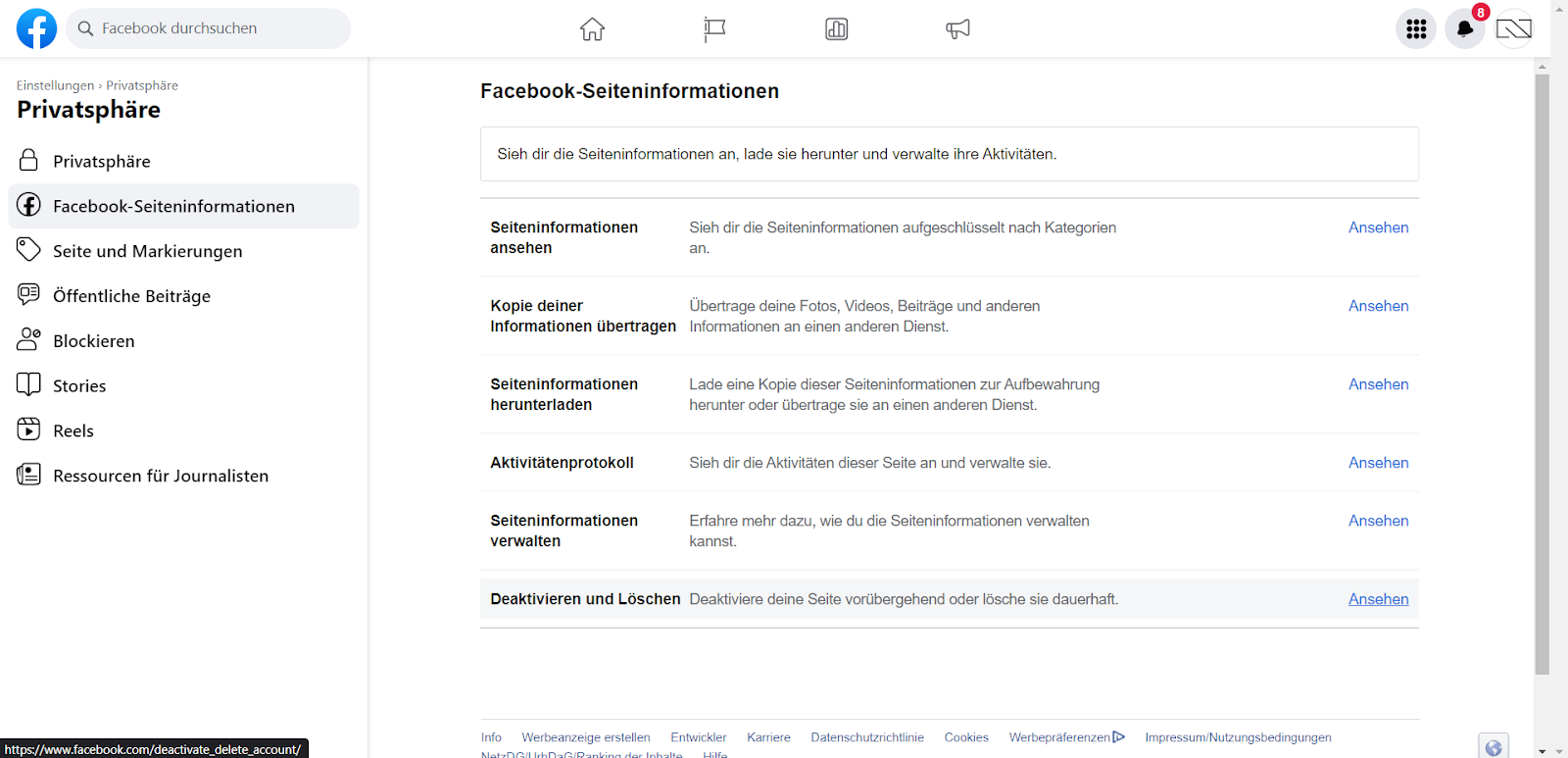Click the Stories book icon
The width and height of the screenshot is (1568, 758).
(28, 384)
